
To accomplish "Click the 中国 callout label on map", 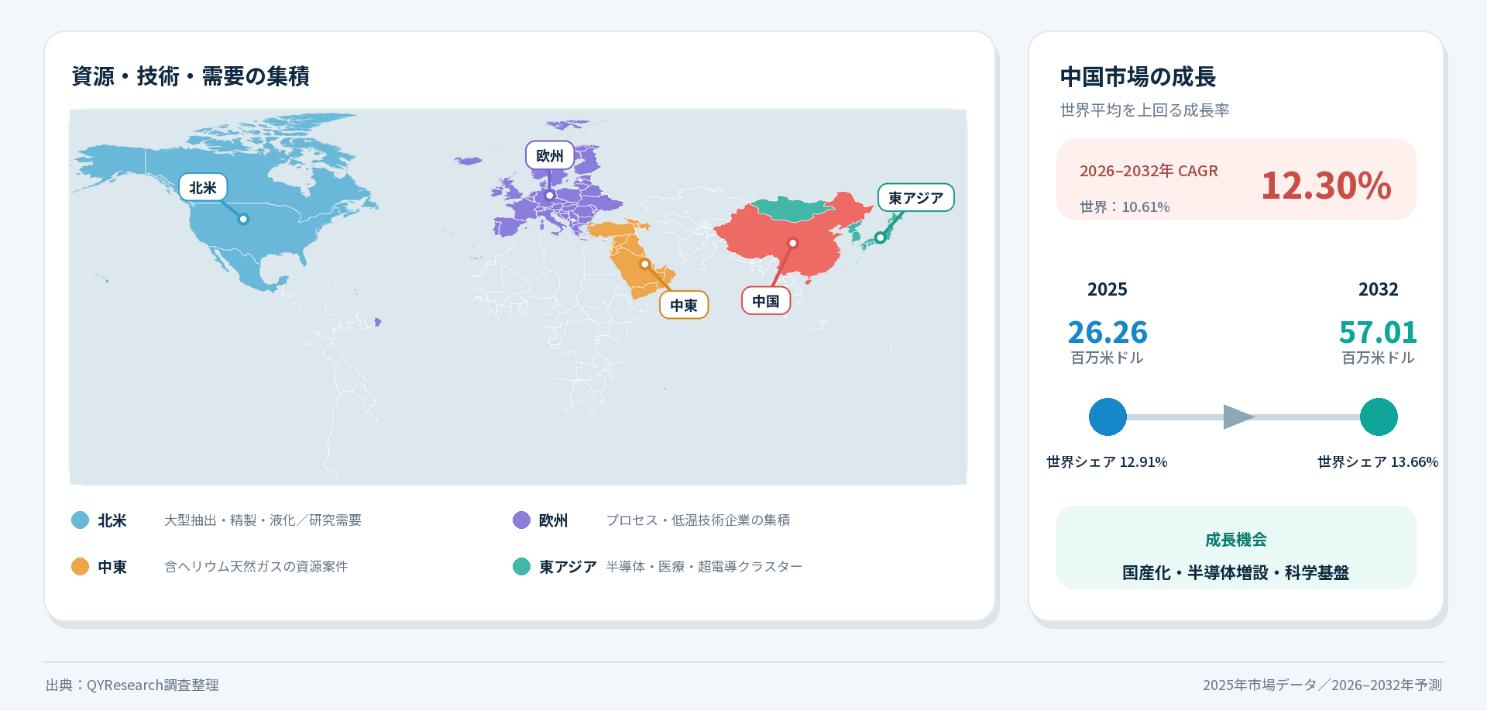I will pos(766,300).
